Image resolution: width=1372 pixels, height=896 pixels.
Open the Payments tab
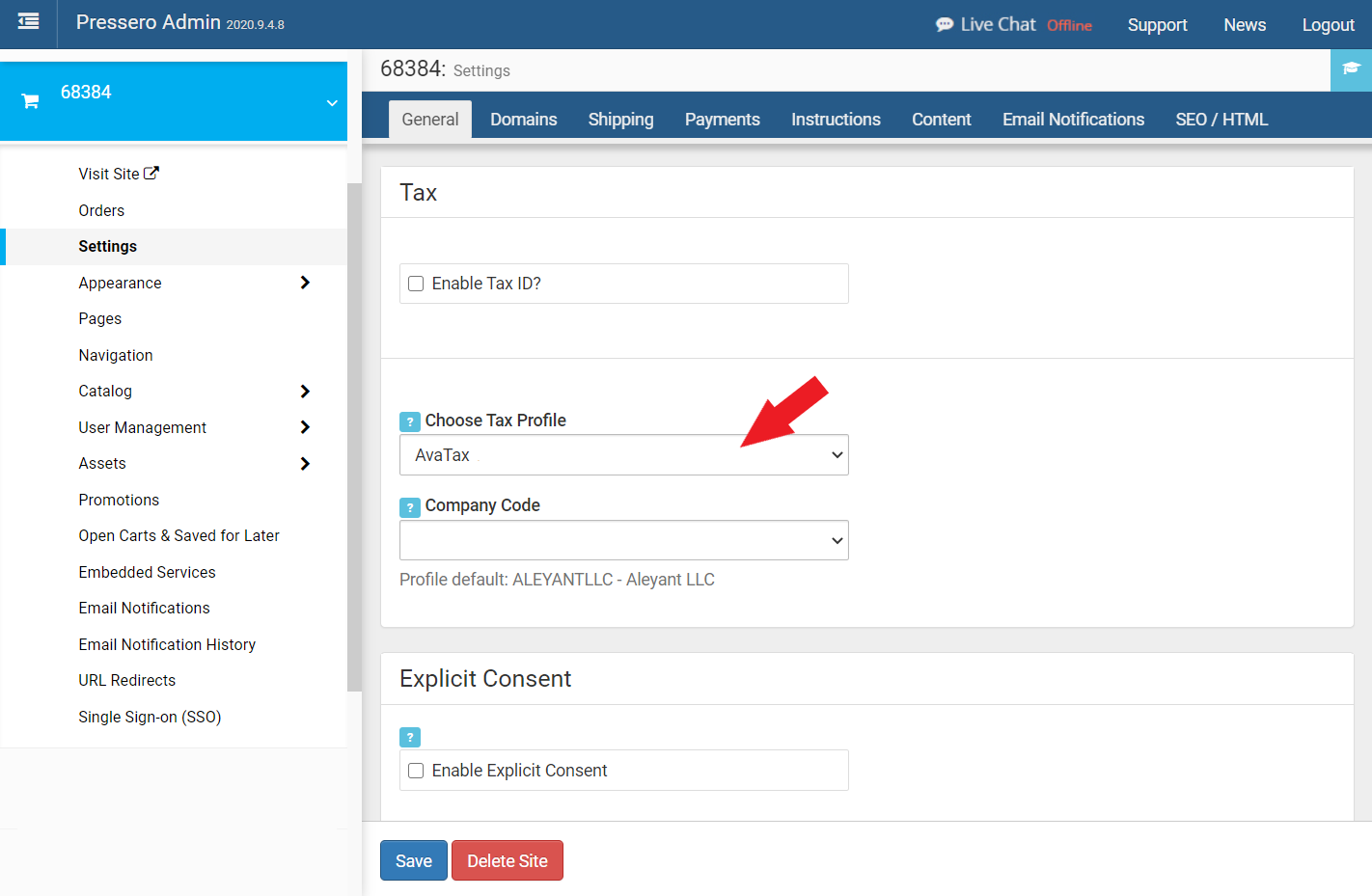coord(723,120)
